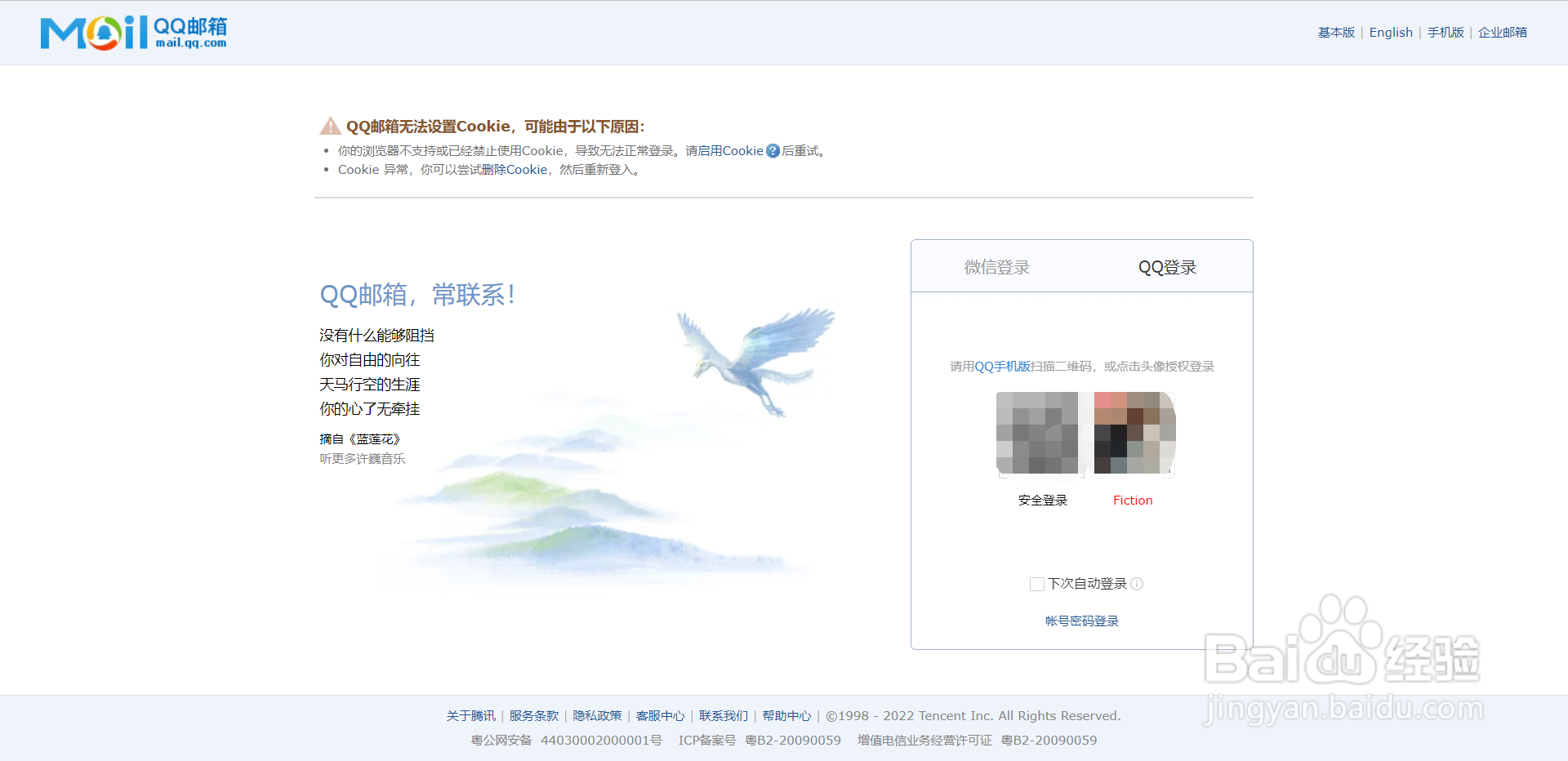
Task: Switch to the 微信登录 tab
Action: pyautogui.click(x=997, y=267)
